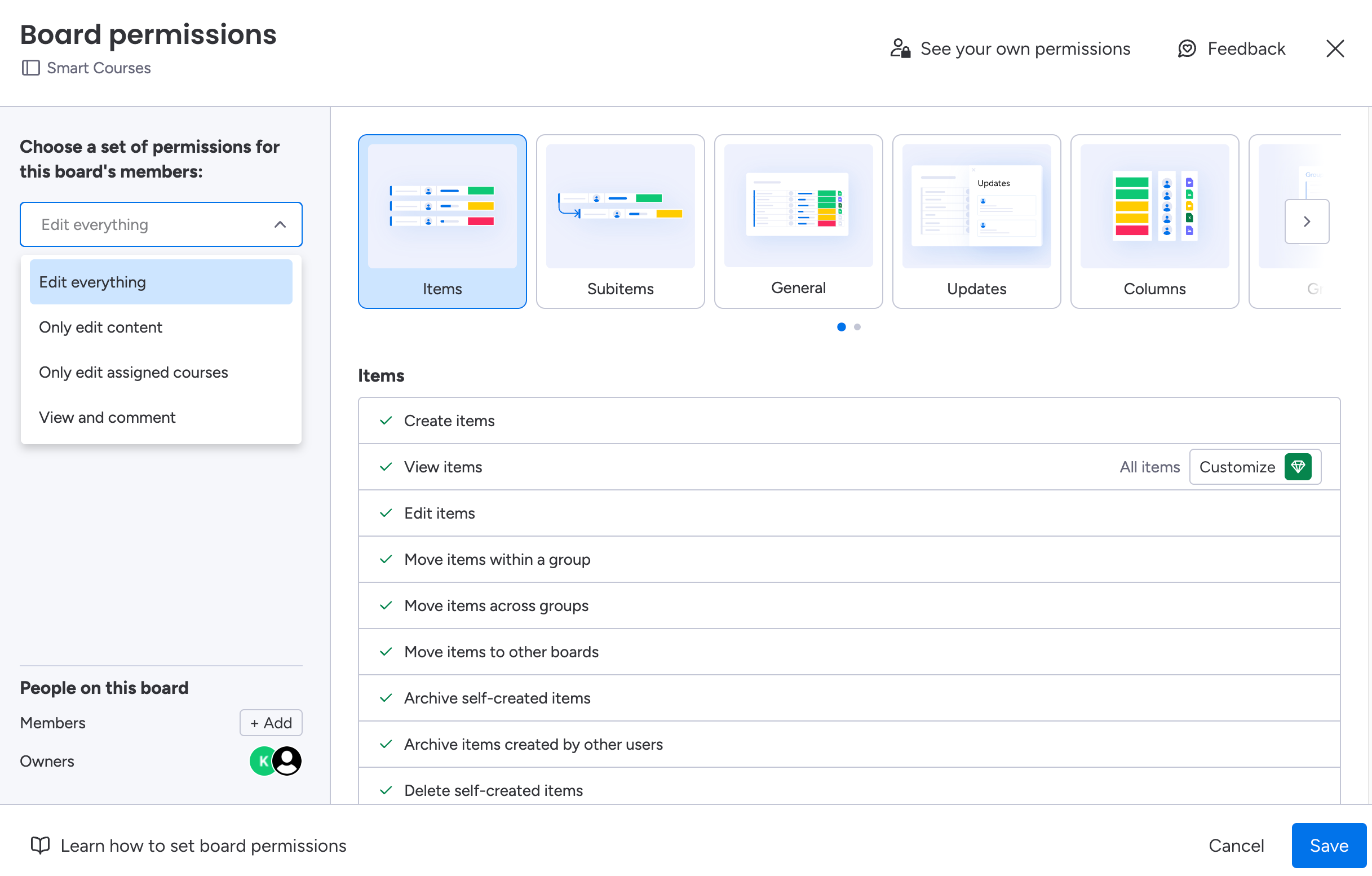Viewport: 1372px width, 876px height.
Task: Select the Subitems category card
Action: (x=620, y=221)
